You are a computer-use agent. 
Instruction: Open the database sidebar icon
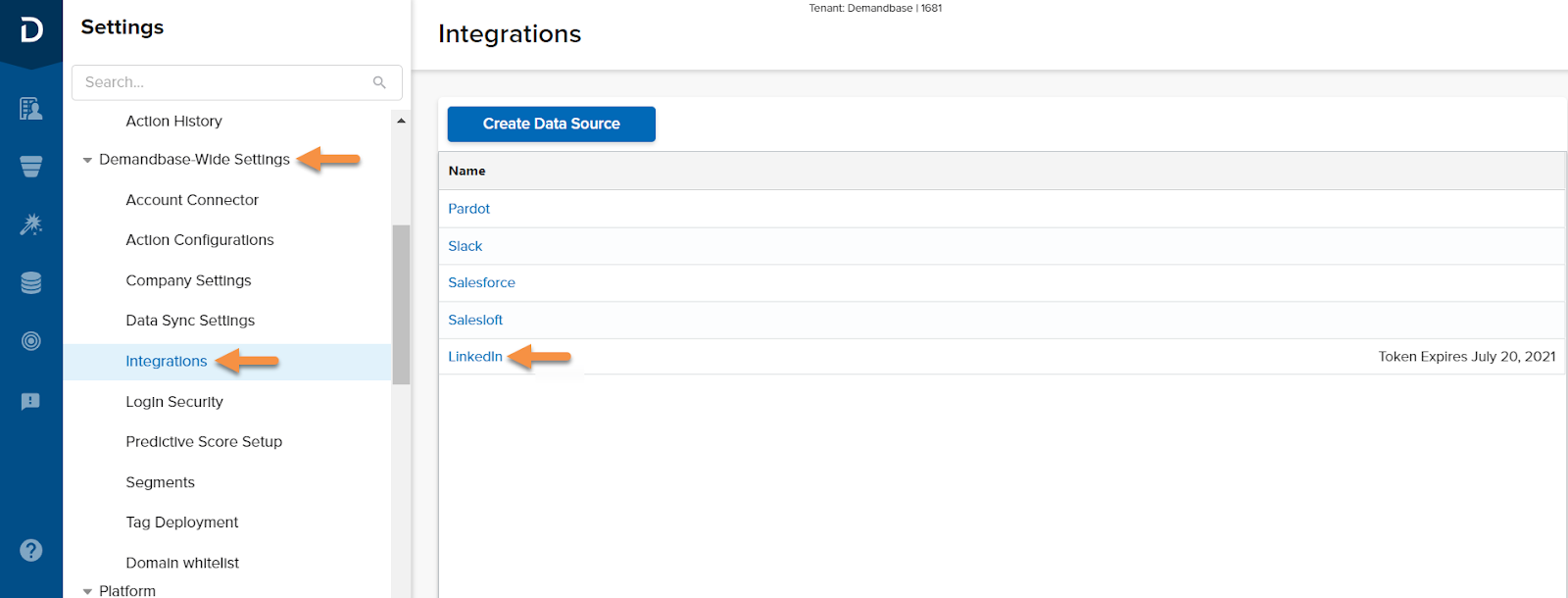(31, 283)
